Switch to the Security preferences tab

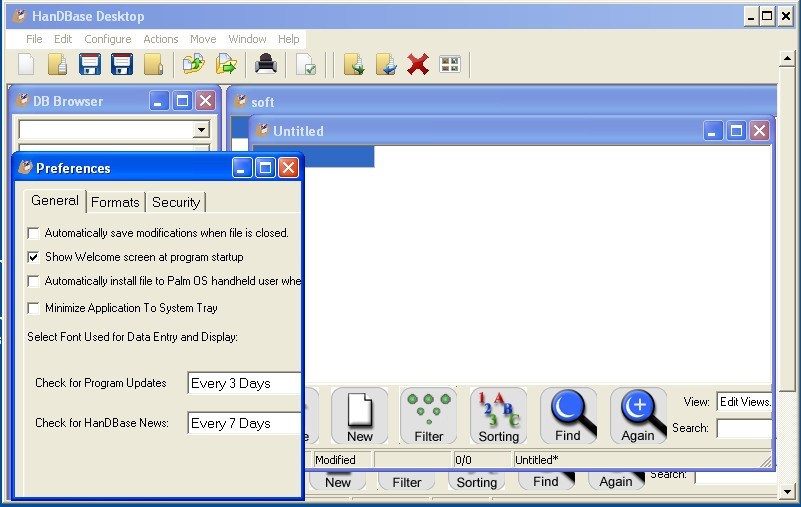176,202
